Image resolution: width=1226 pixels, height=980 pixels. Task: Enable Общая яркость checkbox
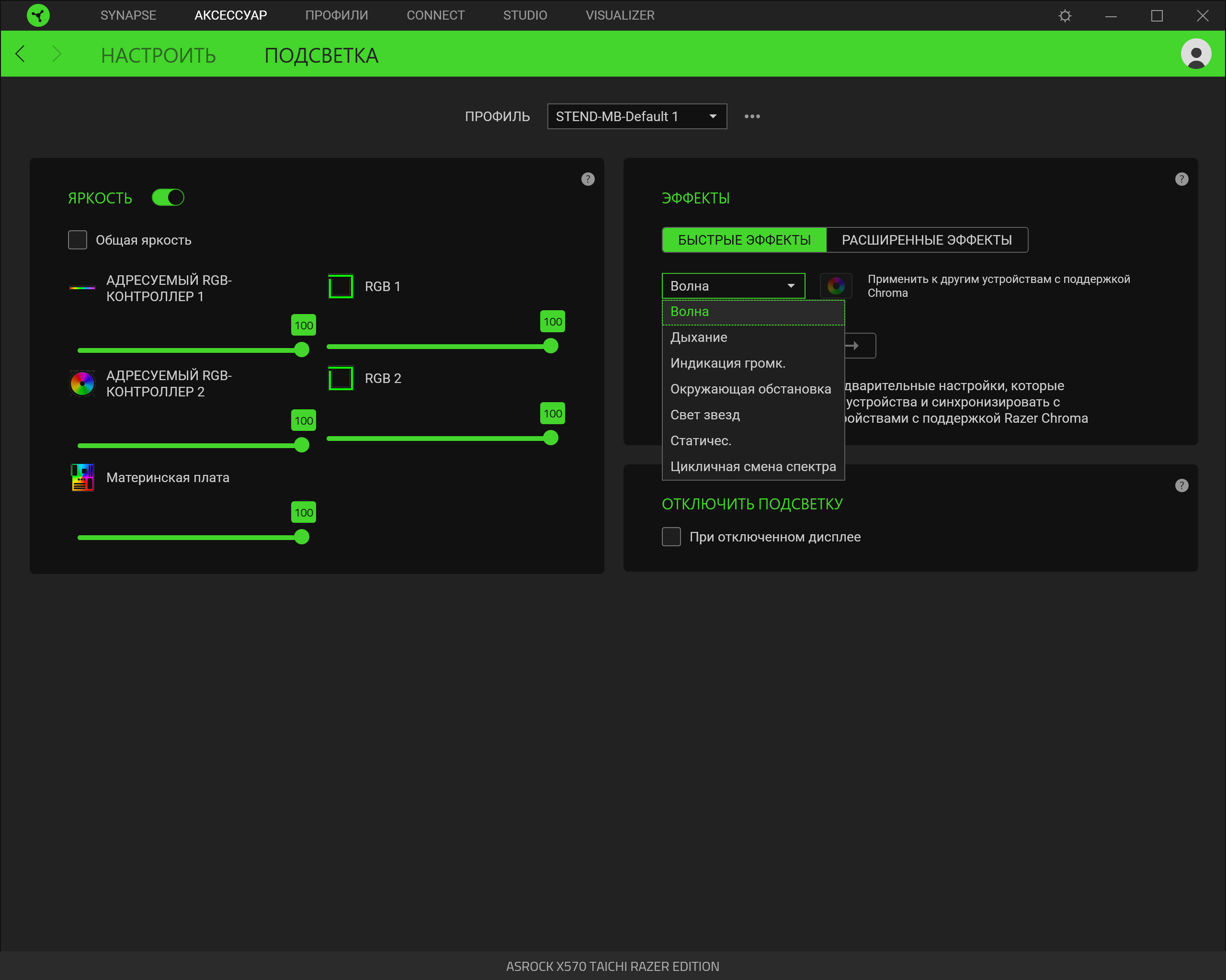tap(77, 240)
